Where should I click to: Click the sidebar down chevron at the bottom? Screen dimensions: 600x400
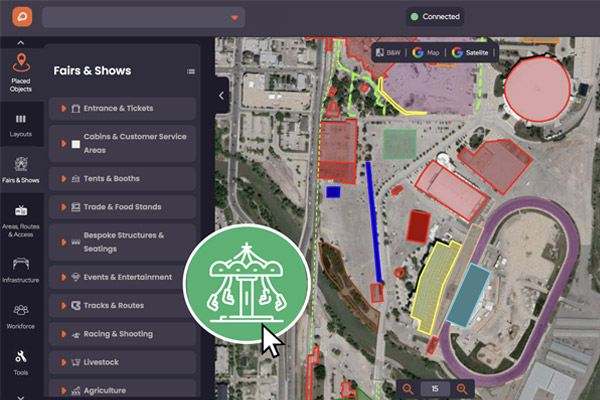tap(21, 397)
